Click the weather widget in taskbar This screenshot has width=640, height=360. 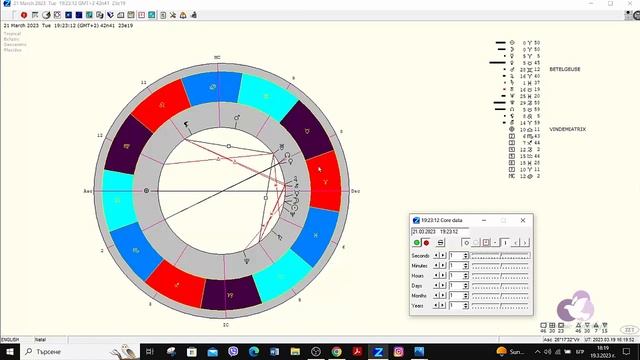[510, 351]
